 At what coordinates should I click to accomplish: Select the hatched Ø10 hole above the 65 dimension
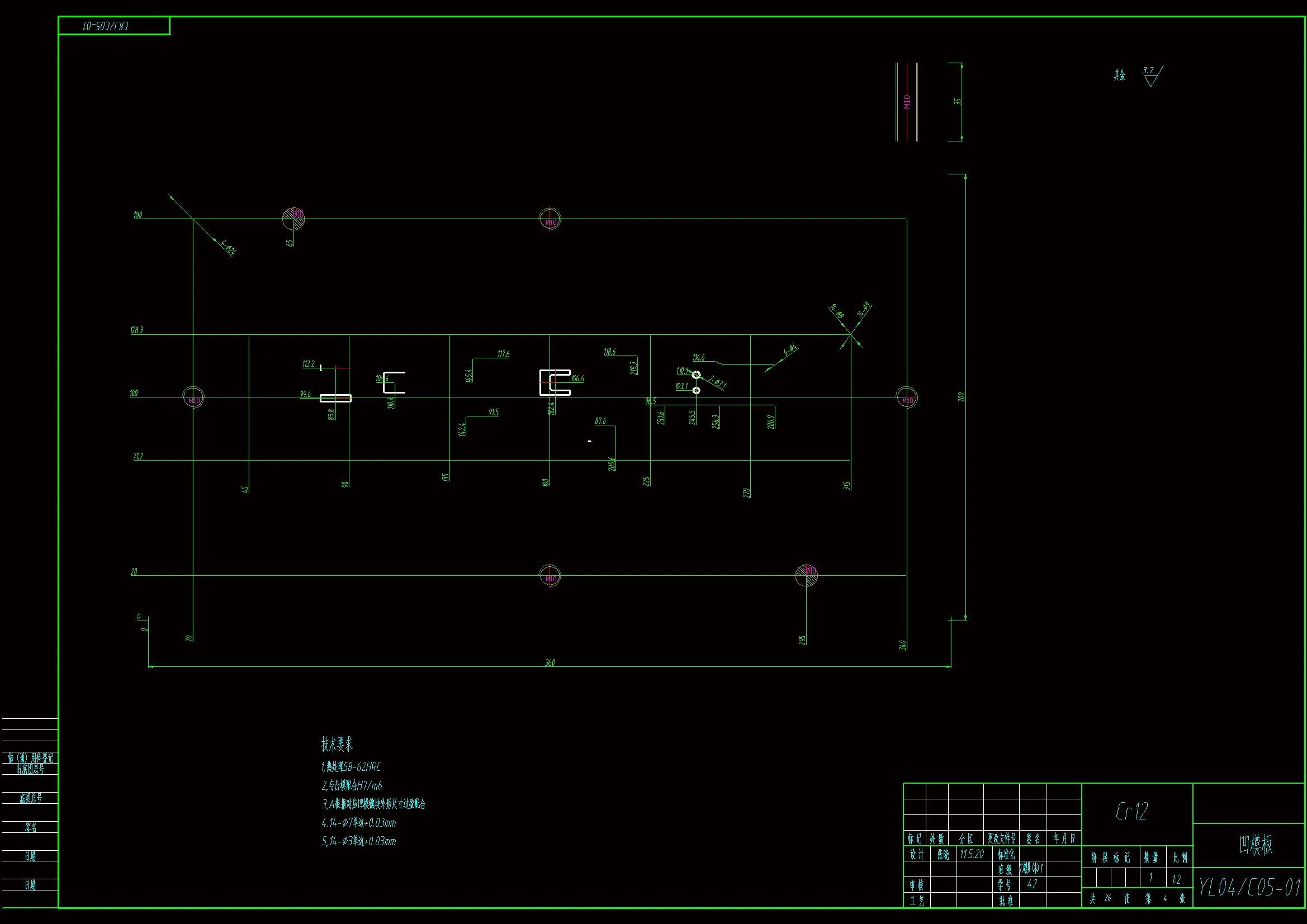point(293,218)
